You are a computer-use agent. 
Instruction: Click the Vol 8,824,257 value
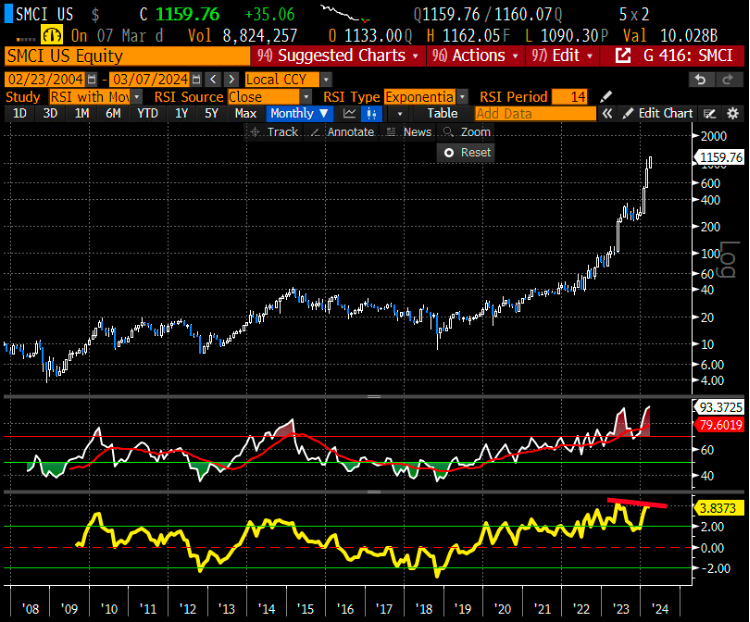[x=260, y=36]
